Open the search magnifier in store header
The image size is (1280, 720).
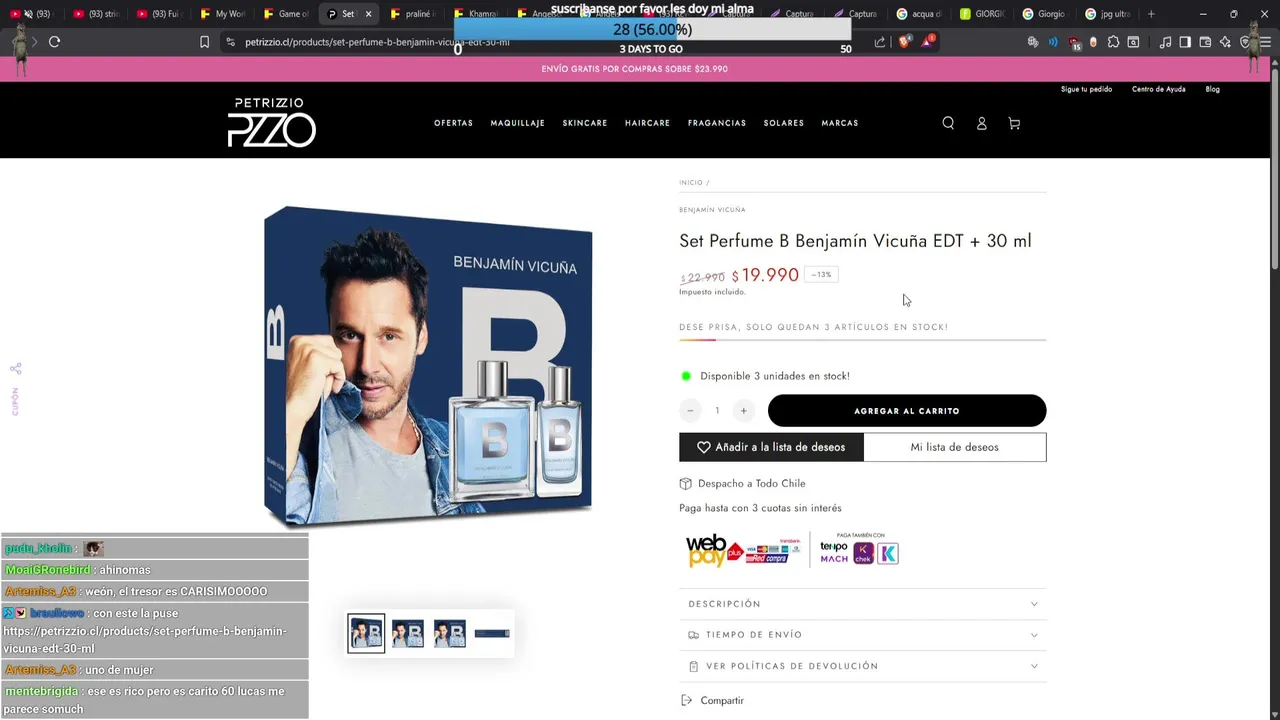point(948,123)
